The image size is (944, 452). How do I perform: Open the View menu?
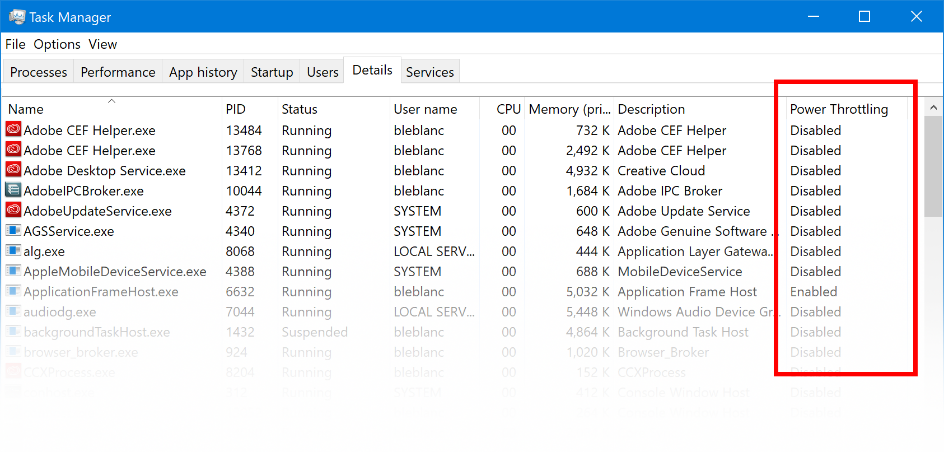[103, 44]
